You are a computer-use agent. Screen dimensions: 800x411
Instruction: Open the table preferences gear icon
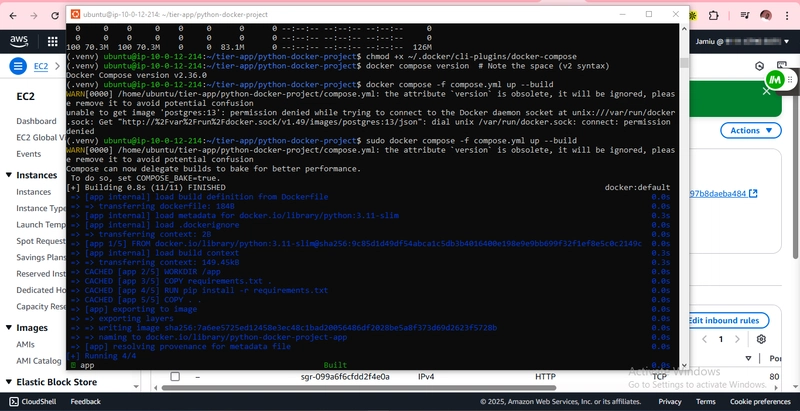pos(761,339)
